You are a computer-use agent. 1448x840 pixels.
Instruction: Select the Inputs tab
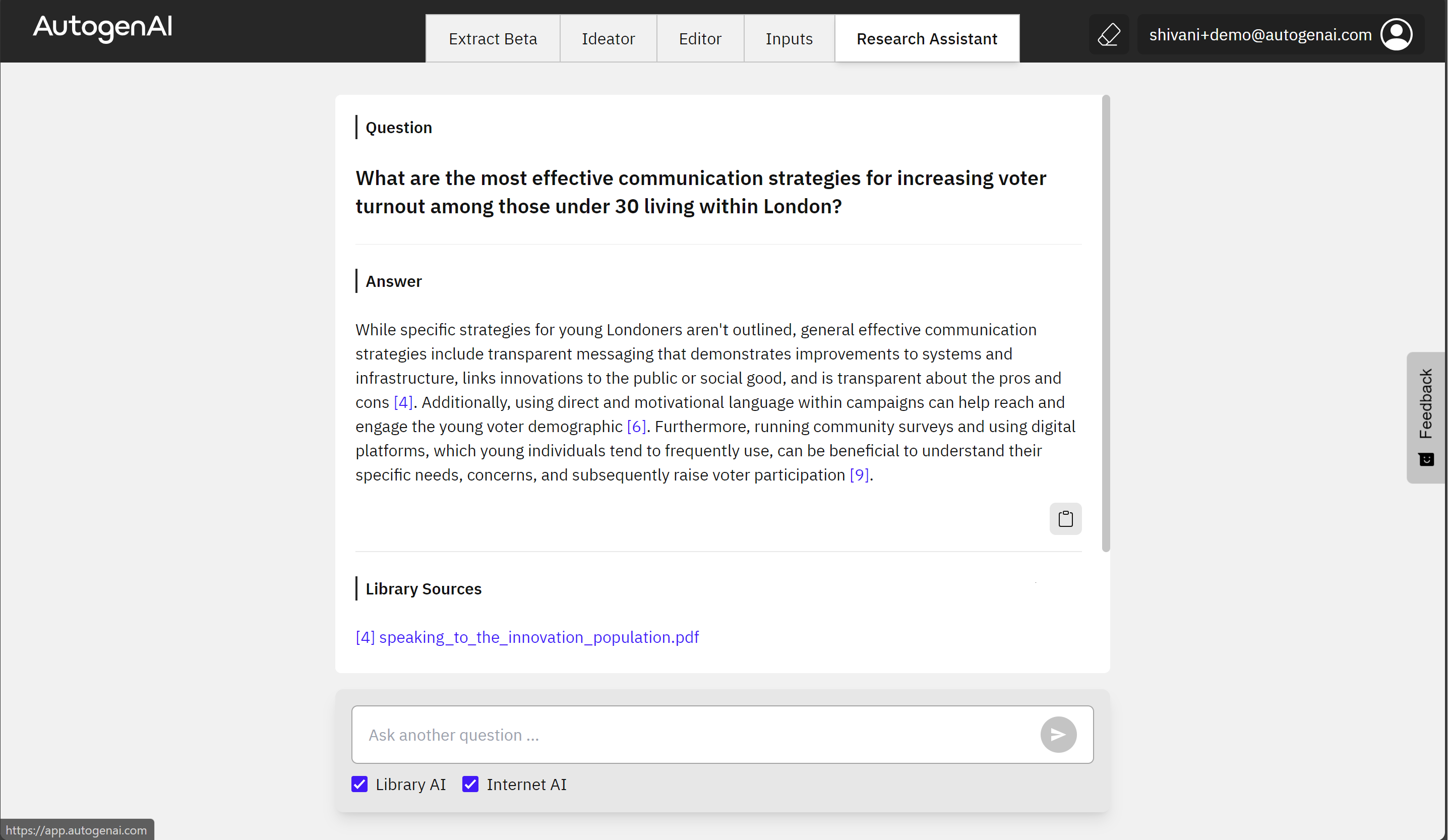pyautogui.click(x=789, y=38)
